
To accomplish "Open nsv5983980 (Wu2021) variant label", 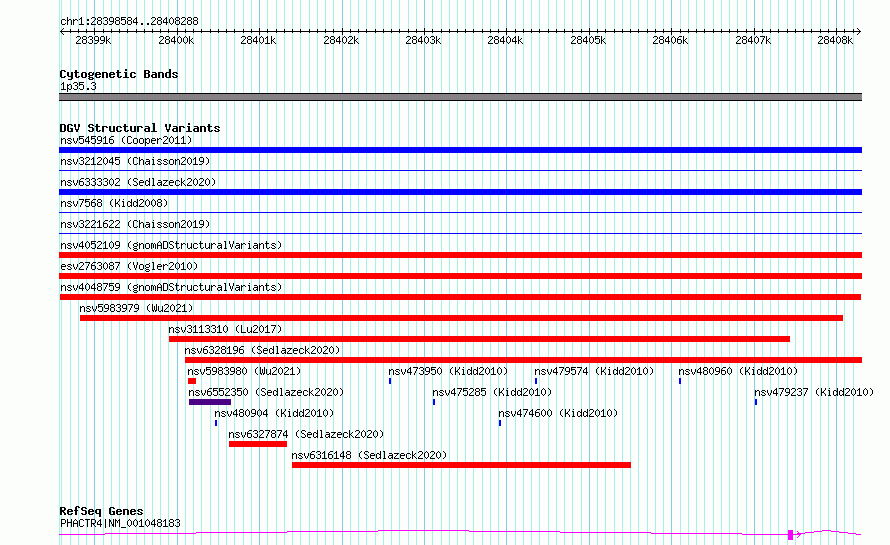I will [x=244, y=371].
